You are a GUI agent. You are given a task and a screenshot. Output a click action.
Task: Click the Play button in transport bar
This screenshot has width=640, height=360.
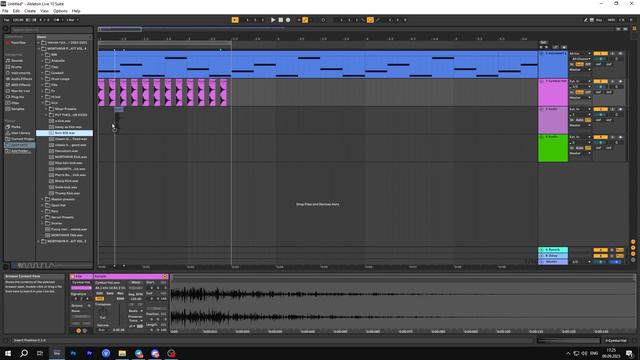[x=273, y=20]
